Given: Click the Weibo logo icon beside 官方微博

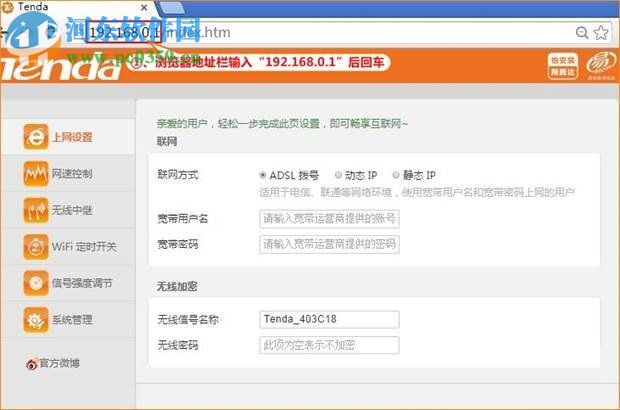Looking at the screenshot, I should [32, 364].
